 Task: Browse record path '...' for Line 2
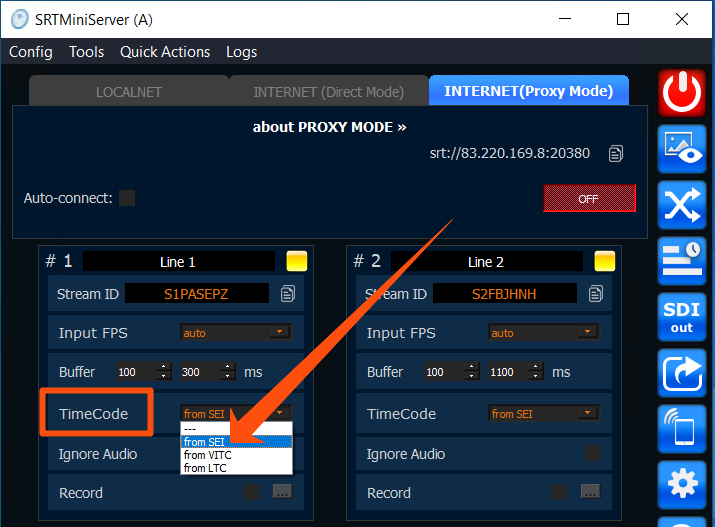[x=590, y=491]
